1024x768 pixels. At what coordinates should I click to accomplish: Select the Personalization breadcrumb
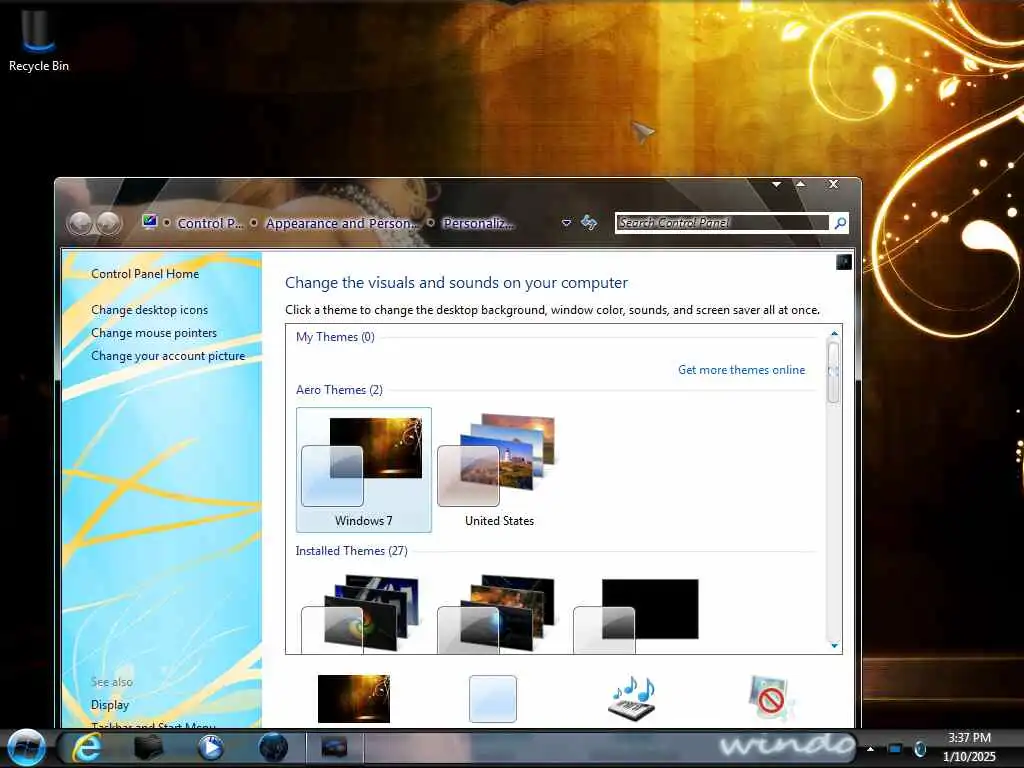point(478,223)
